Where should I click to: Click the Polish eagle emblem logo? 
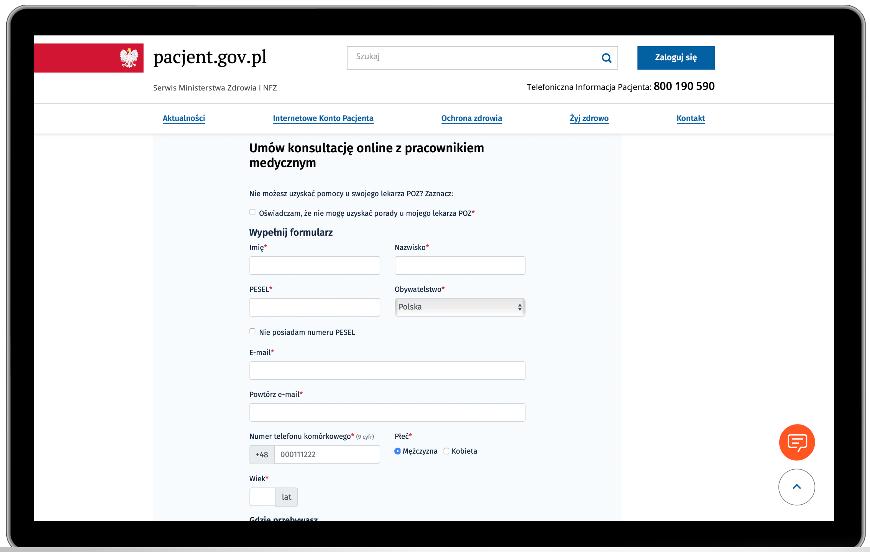(131, 58)
